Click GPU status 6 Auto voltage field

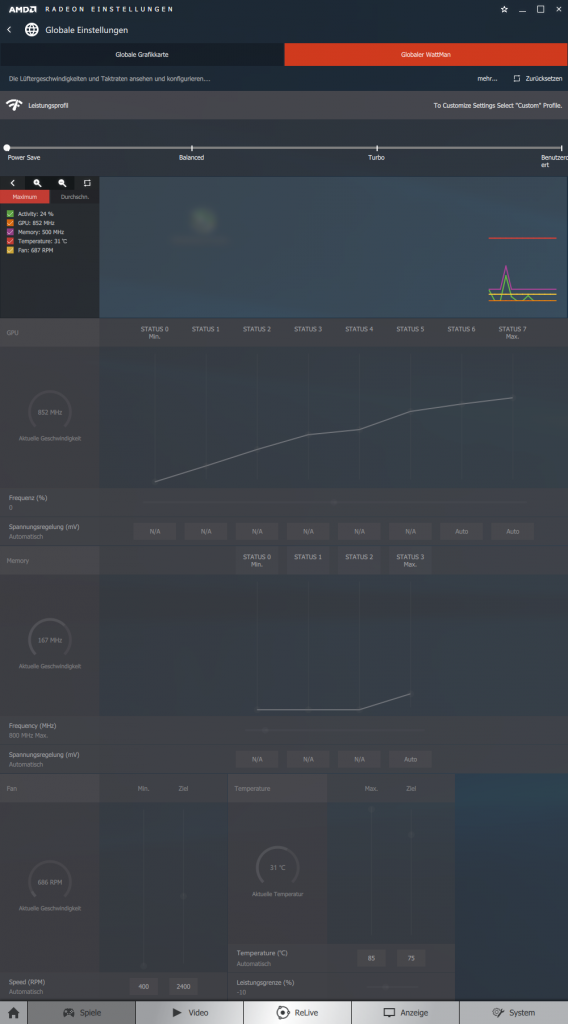(x=462, y=531)
